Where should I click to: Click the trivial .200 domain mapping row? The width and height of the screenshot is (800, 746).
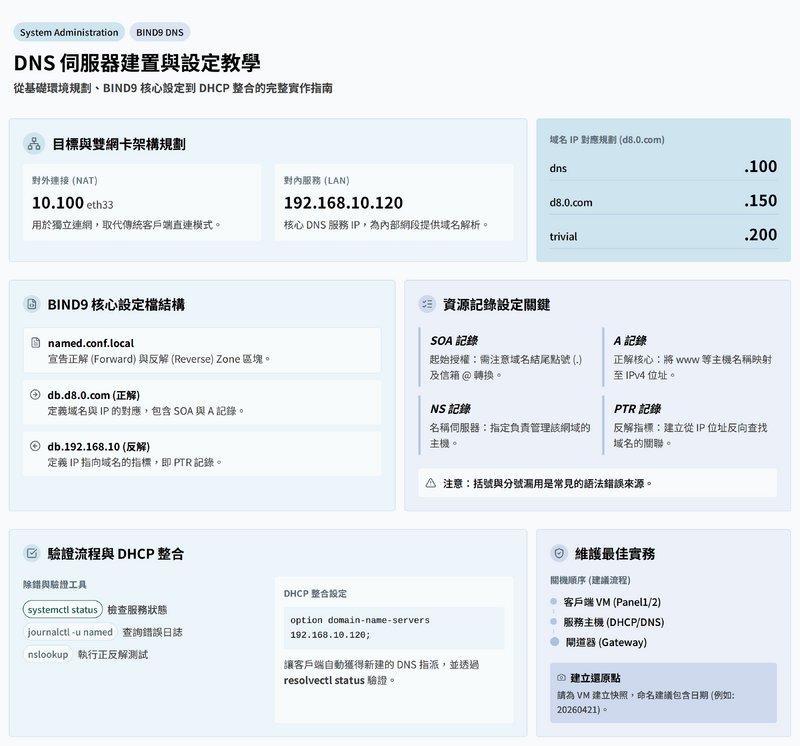point(663,236)
